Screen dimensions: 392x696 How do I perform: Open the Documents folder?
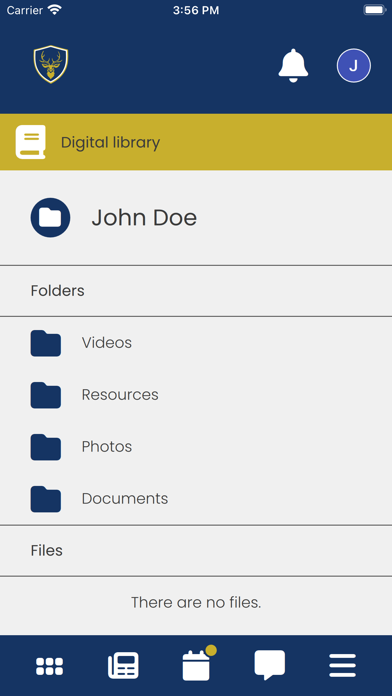[x=196, y=499]
